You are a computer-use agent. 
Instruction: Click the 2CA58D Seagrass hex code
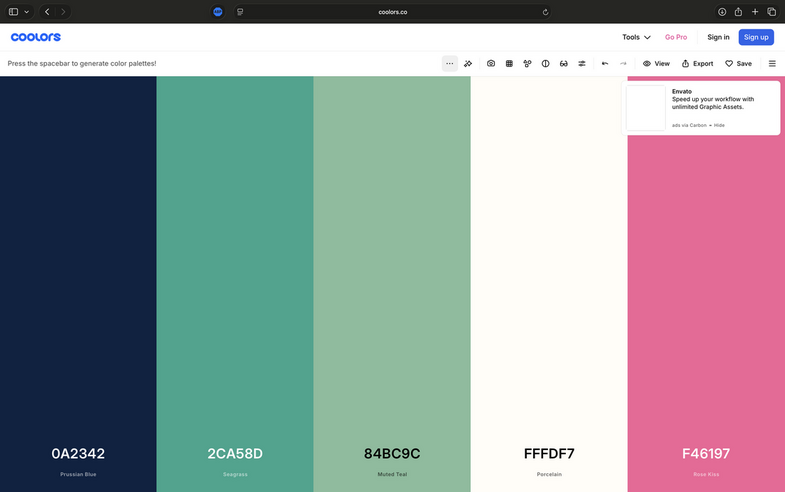(x=235, y=454)
